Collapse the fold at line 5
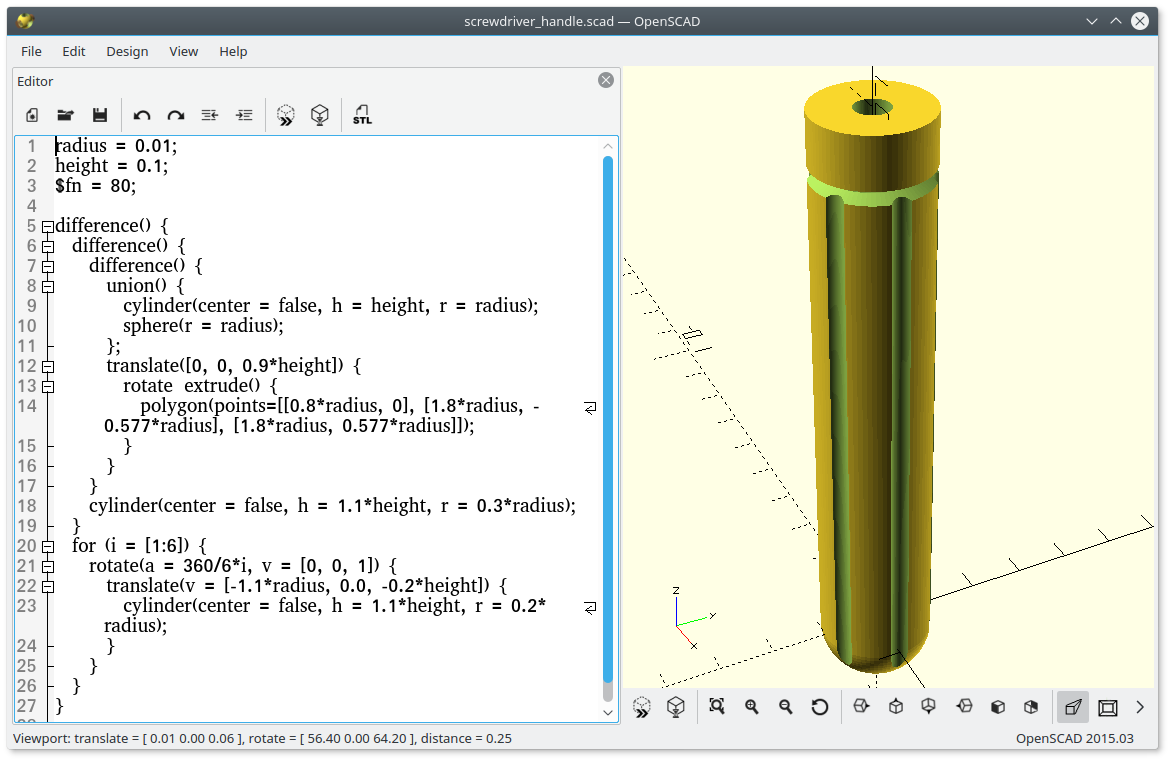The width and height of the screenshot is (1171, 762). (48, 226)
